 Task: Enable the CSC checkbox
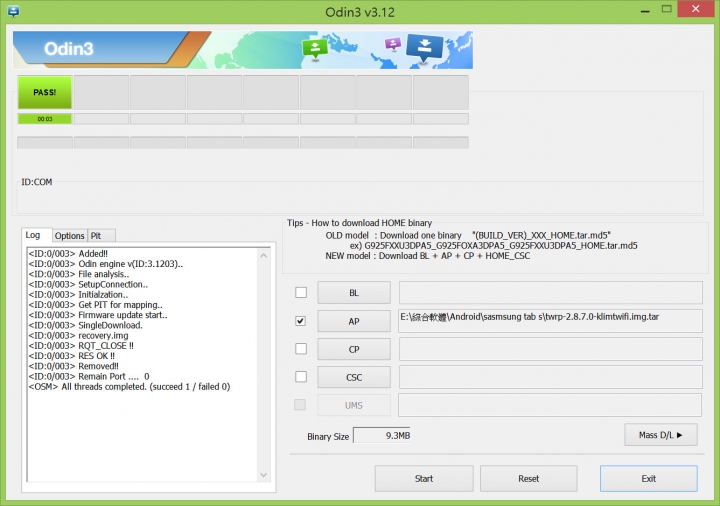301,377
